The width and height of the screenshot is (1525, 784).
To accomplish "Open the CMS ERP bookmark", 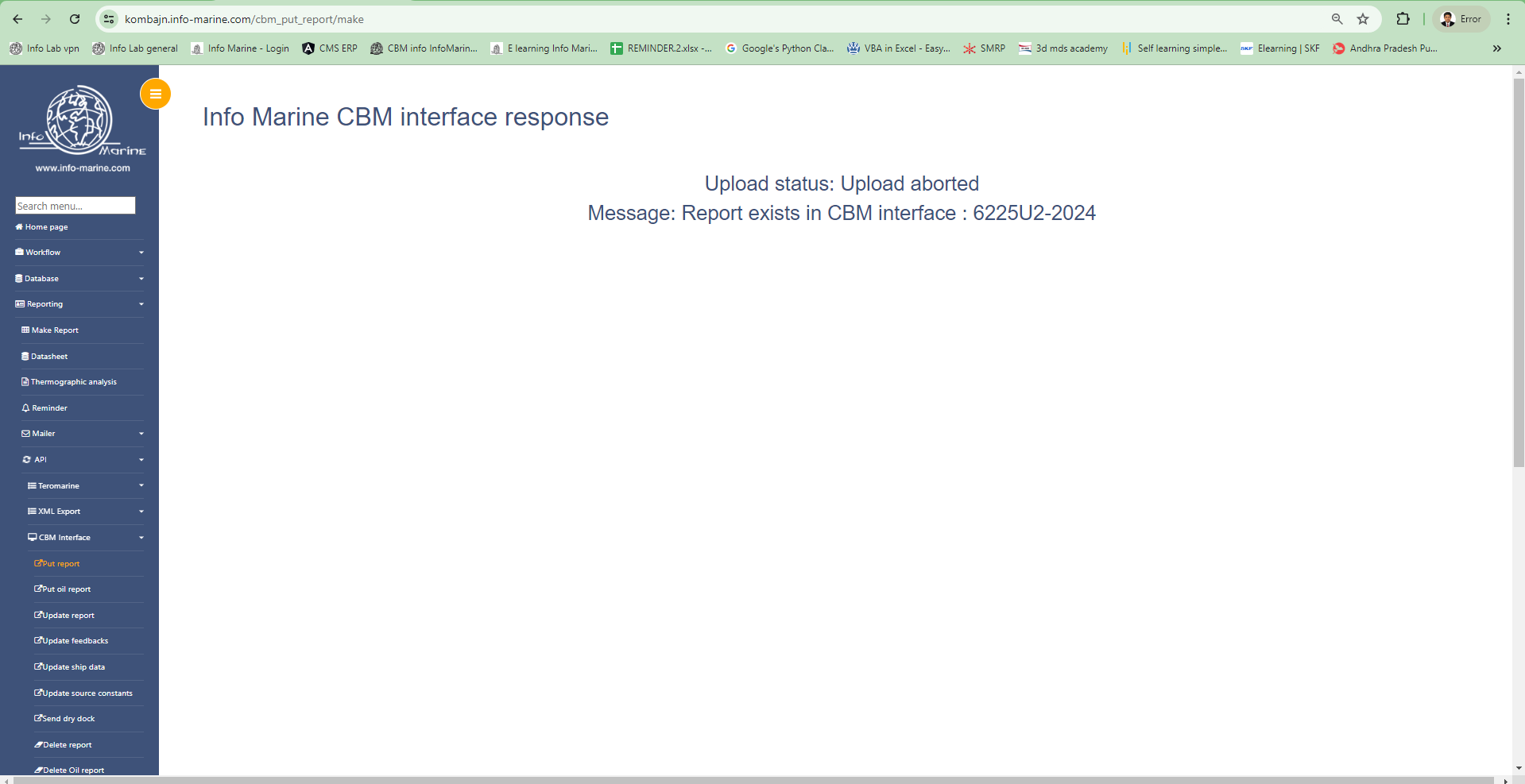I will 330,48.
